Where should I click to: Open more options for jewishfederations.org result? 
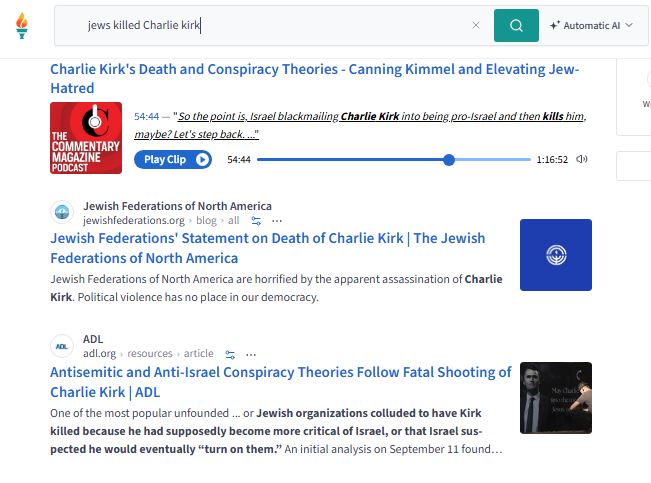(277, 221)
